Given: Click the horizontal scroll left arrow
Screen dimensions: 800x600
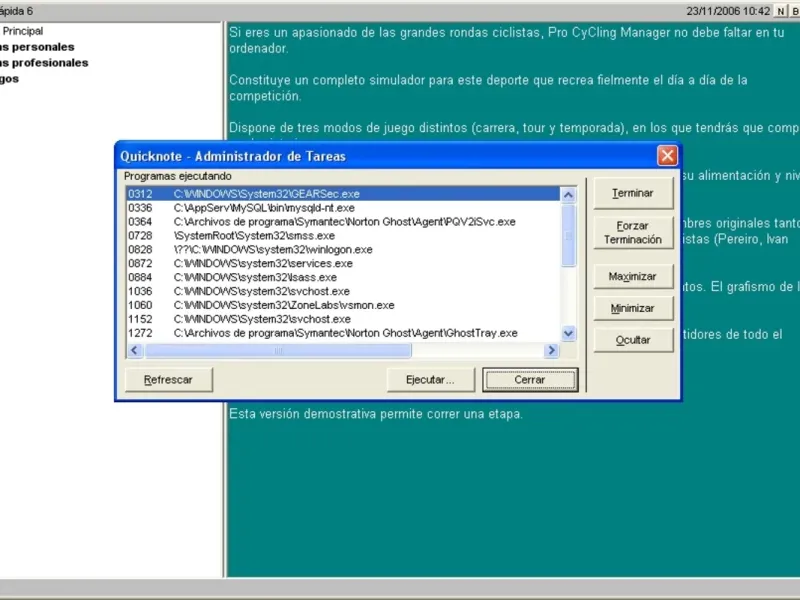Looking at the screenshot, I should point(135,351).
